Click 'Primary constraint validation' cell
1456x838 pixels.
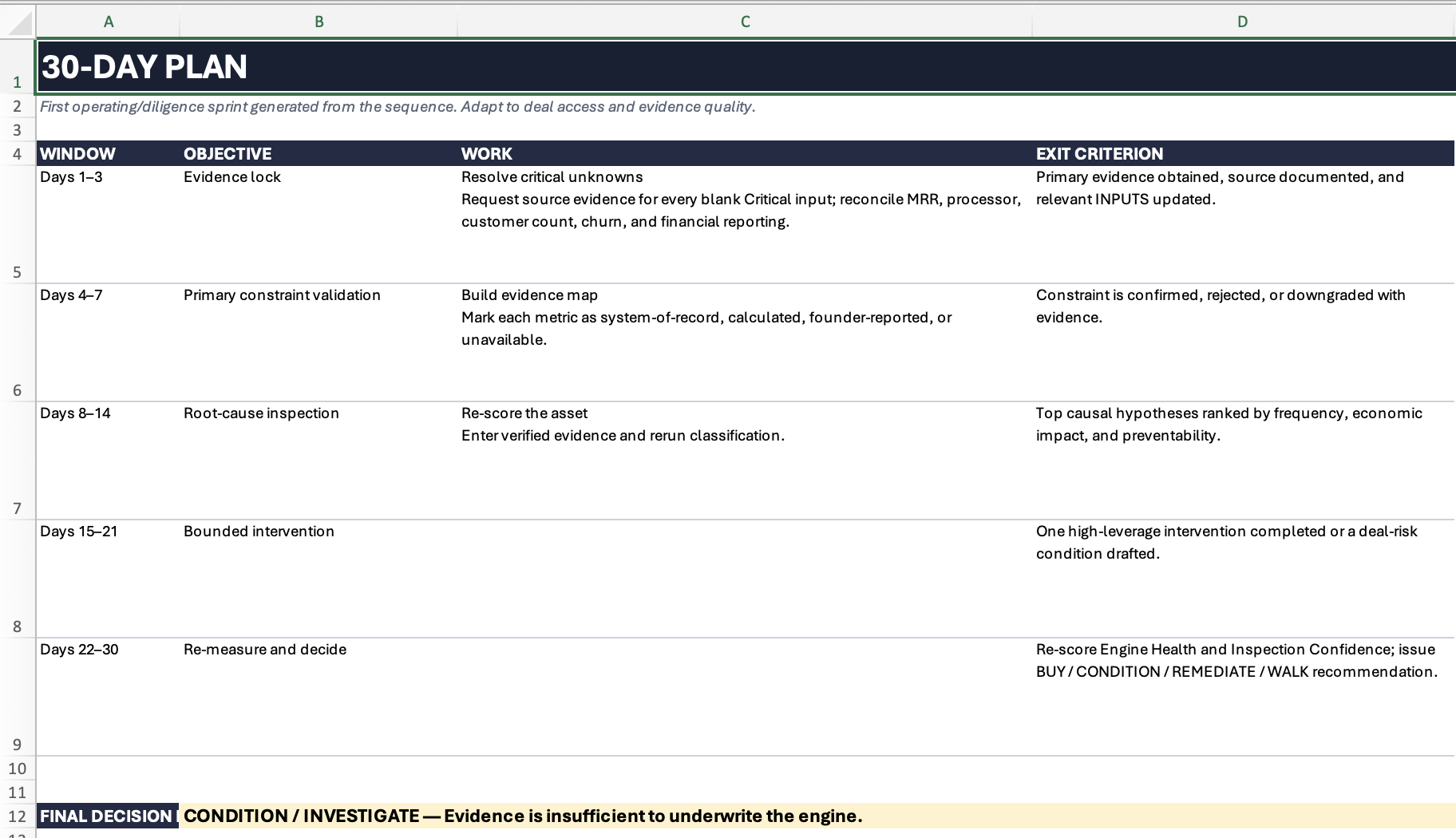[318, 342]
